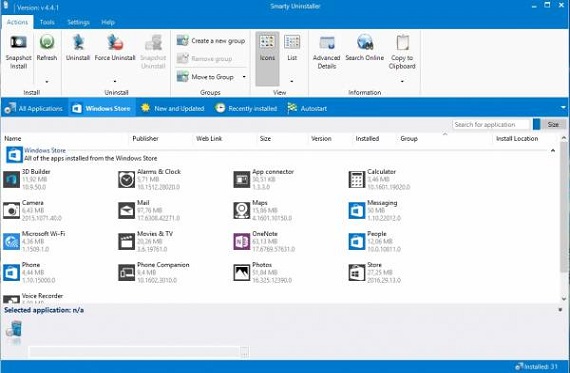Select the Microsoft Wi-Fi app
Viewport: 570px width, 373px height.
[x=34, y=241]
